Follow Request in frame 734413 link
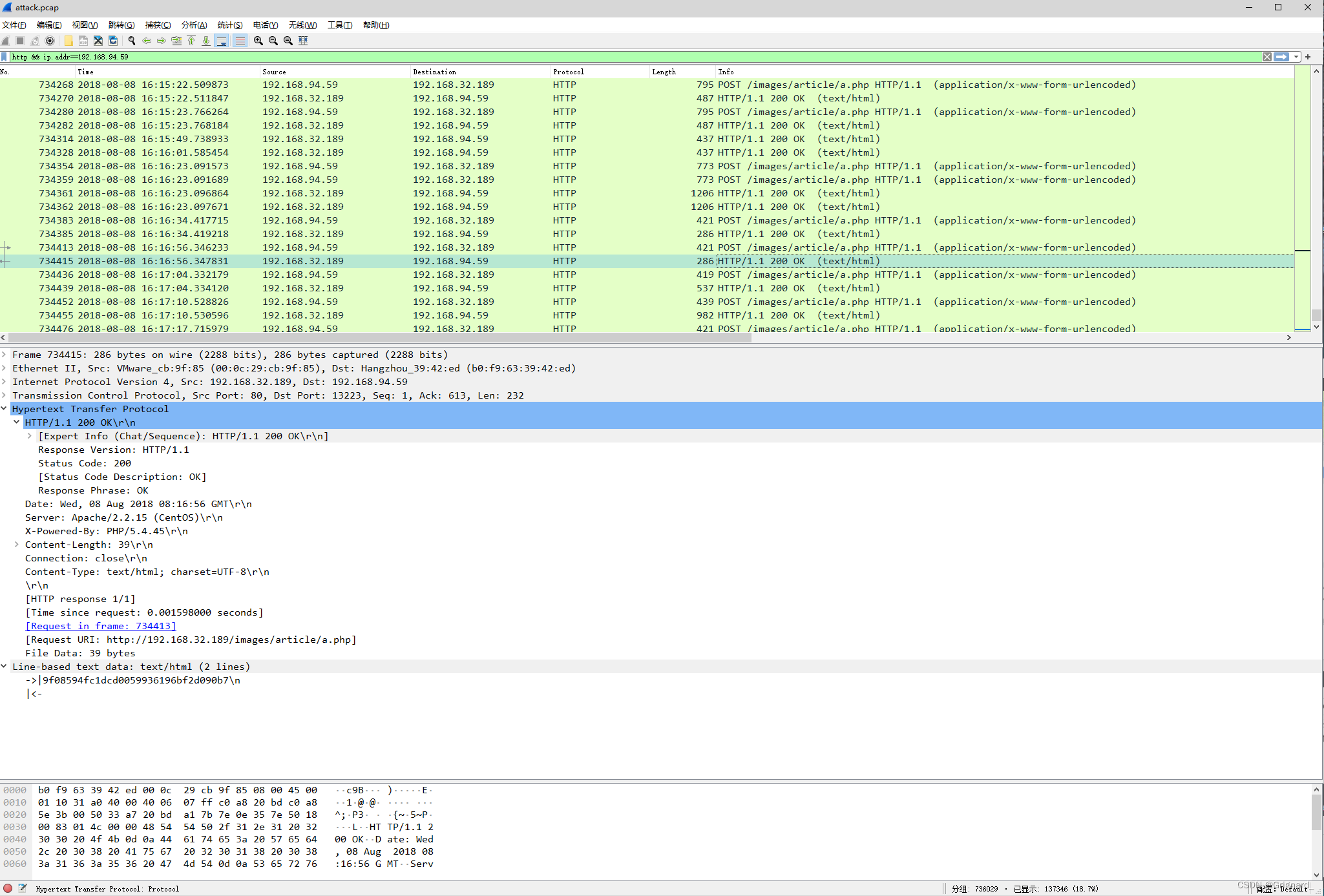Viewport: 1324px width, 896px height. point(100,626)
